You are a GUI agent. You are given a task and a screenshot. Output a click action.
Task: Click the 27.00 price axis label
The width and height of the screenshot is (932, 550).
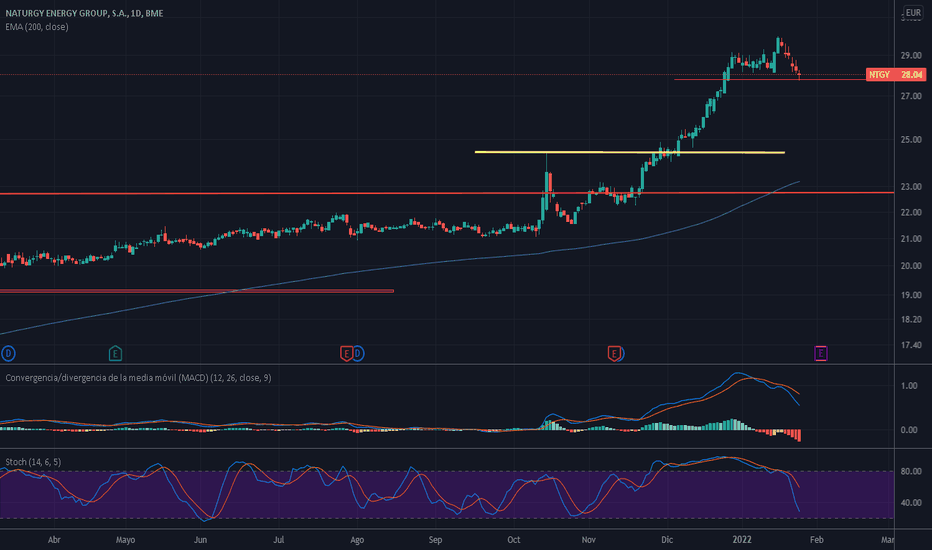(x=911, y=96)
